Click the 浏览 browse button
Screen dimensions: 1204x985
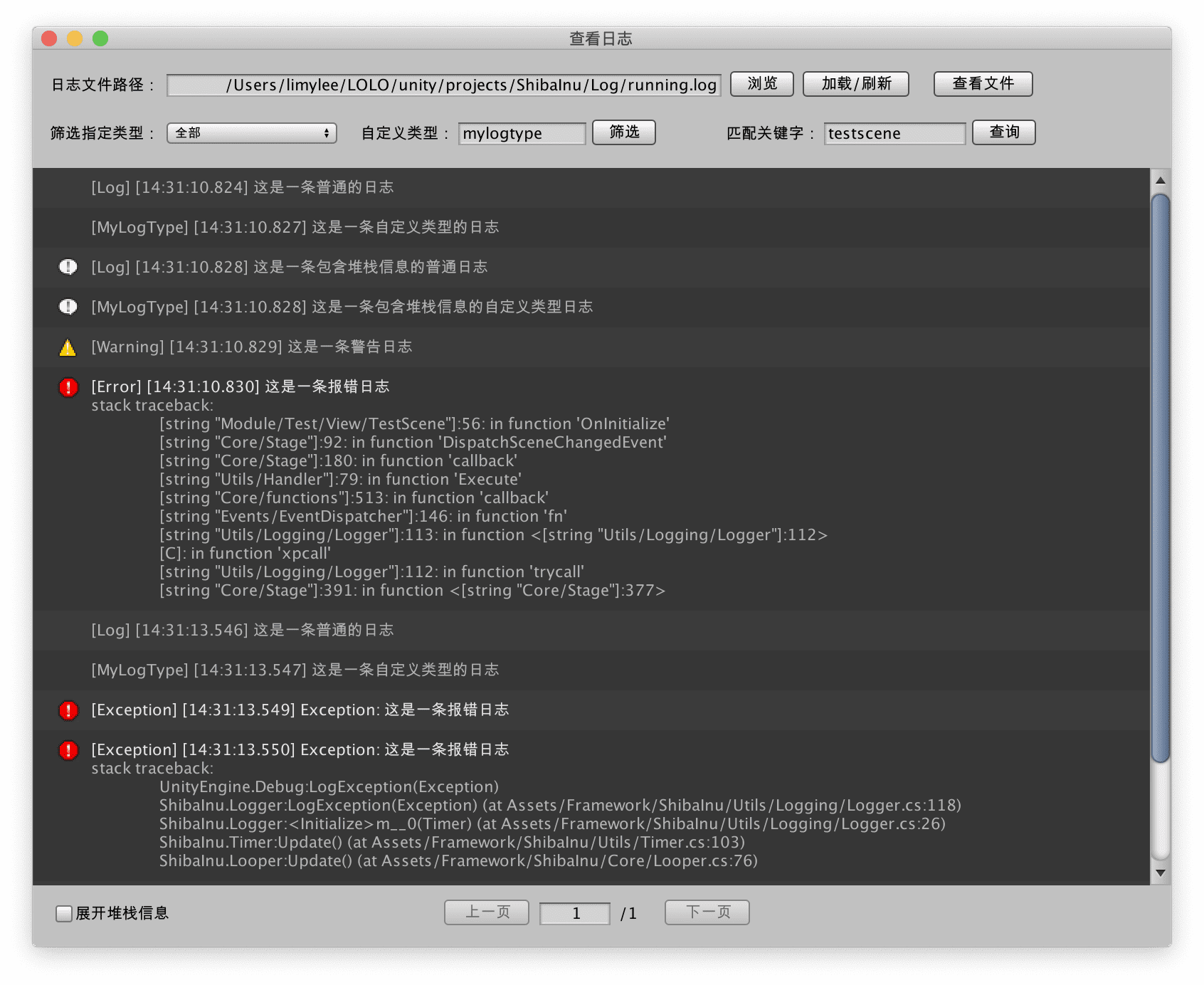(762, 84)
